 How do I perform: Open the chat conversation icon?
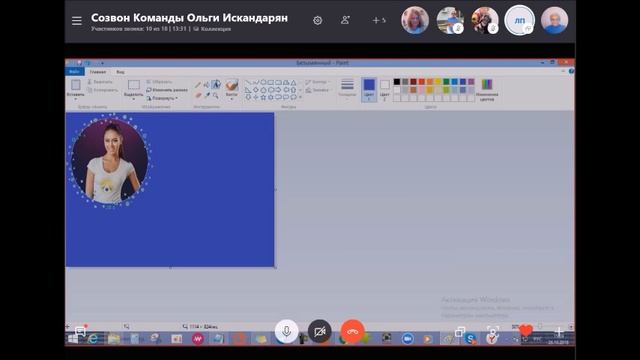point(80,331)
